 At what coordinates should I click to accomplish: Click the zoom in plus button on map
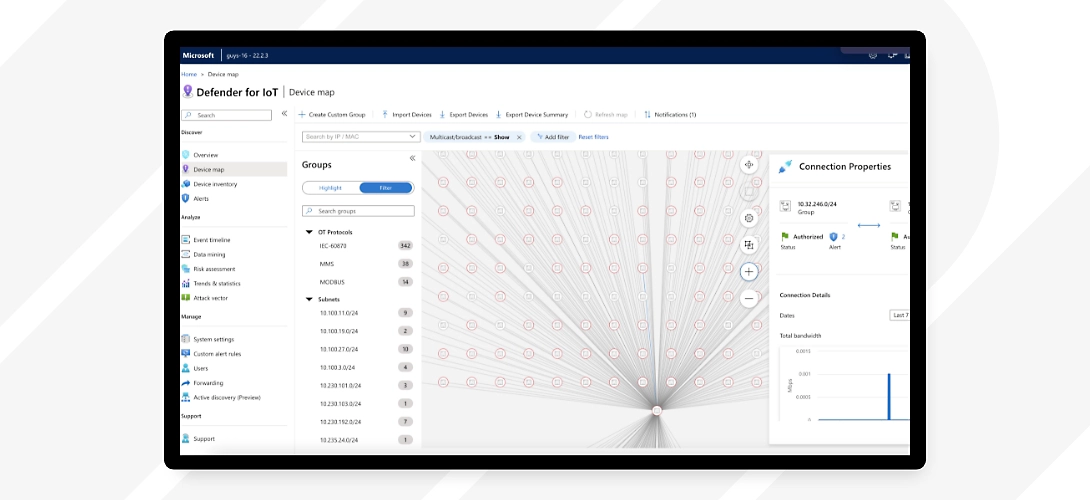coord(749,271)
